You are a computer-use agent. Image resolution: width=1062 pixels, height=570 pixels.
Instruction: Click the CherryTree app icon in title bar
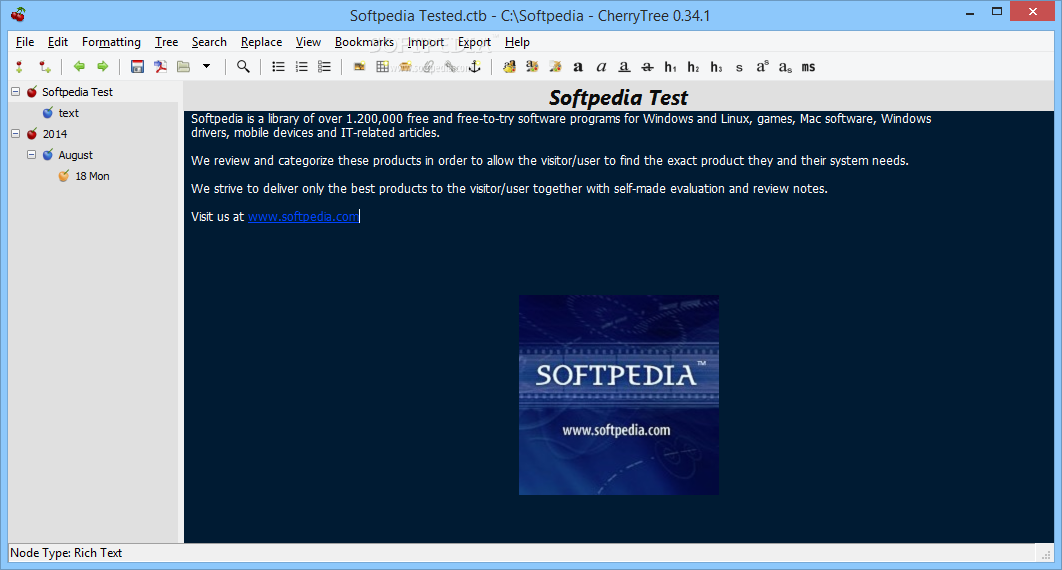[18, 14]
